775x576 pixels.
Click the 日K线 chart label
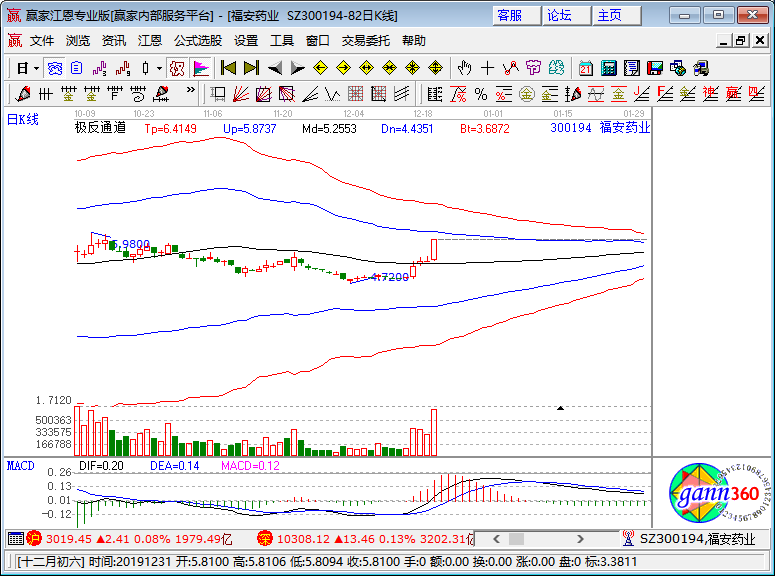23,119
